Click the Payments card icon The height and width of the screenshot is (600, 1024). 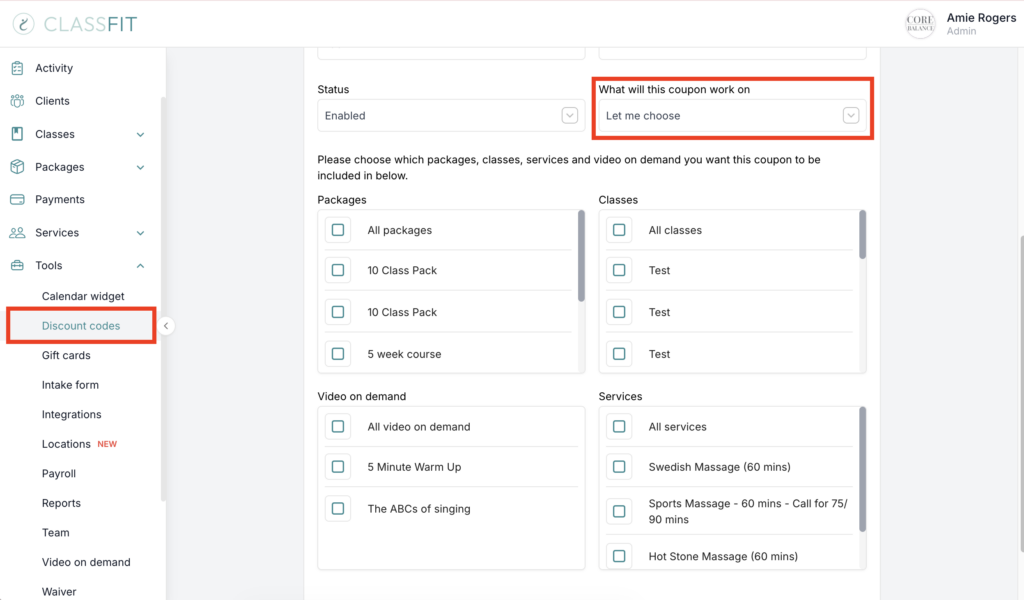point(18,199)
